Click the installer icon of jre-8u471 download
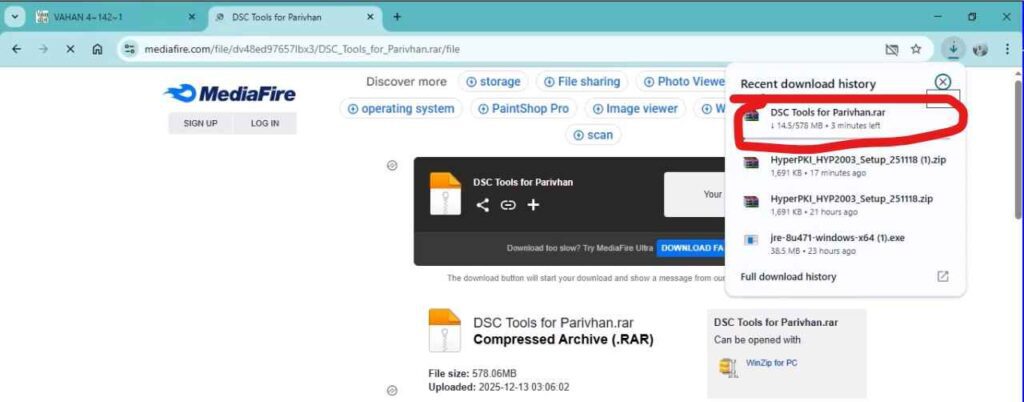Viewport: 1024px width, 402px height. (x=752, y=240)
